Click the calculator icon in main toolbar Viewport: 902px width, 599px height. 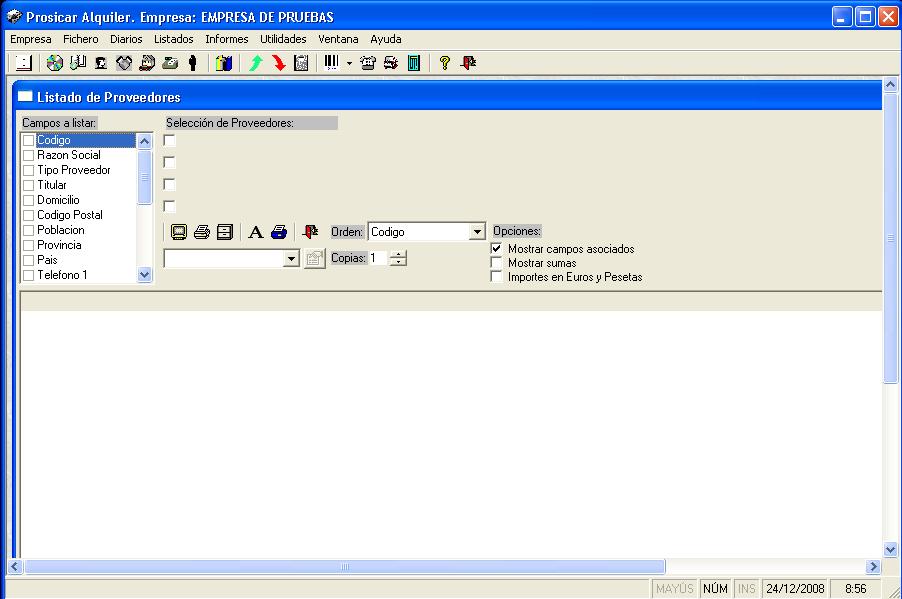tap(301, 63)
